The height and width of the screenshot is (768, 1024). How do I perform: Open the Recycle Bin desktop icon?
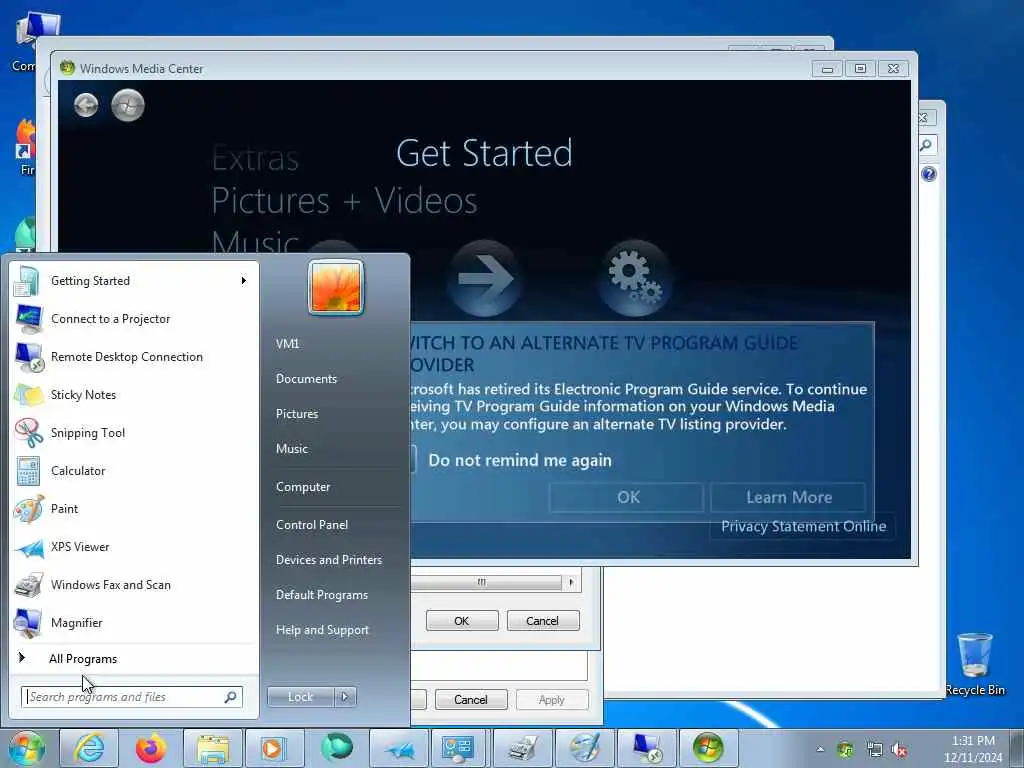pos(974,664)
